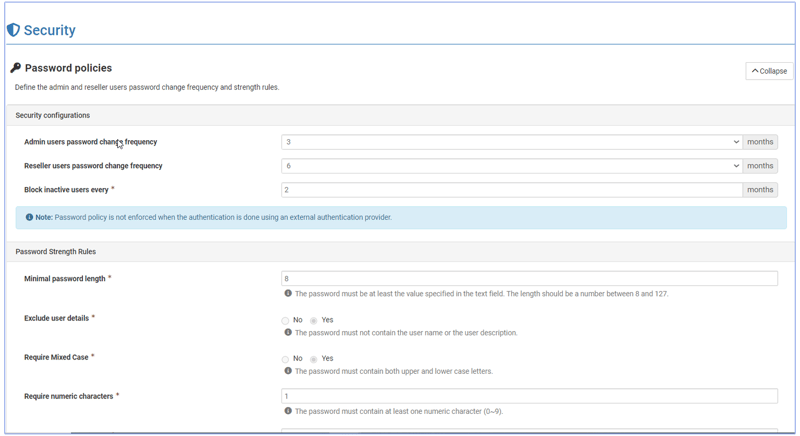
Task: Click the info icon in the external authentication note
Action: coord(29,217)
